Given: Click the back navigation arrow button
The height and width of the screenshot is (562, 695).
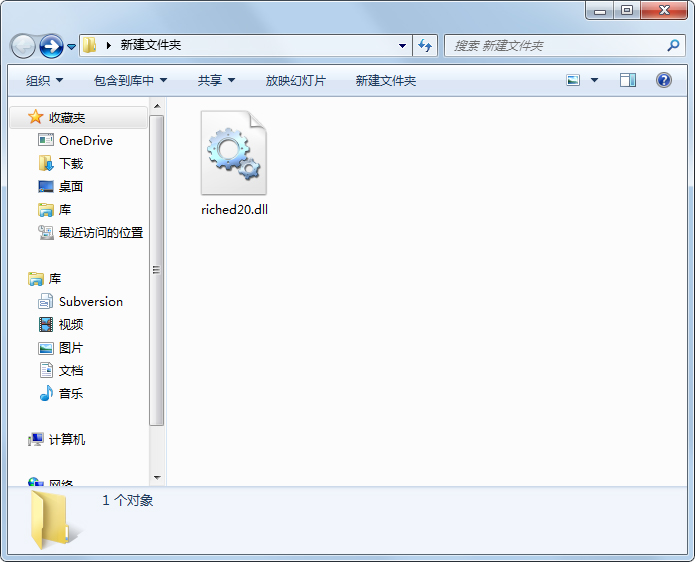Looking at the screenshot, I should click(x=24, y=46).
